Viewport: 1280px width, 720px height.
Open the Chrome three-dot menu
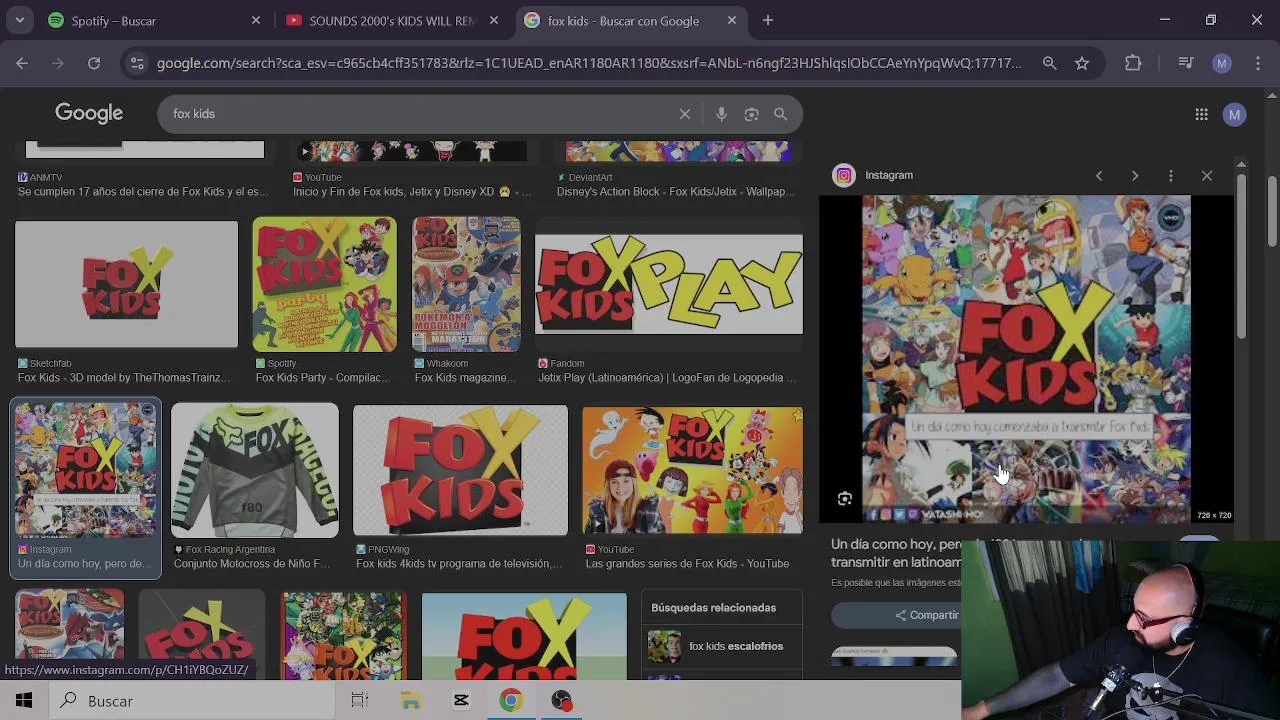pyautogui.click(x=1257, y=63)
